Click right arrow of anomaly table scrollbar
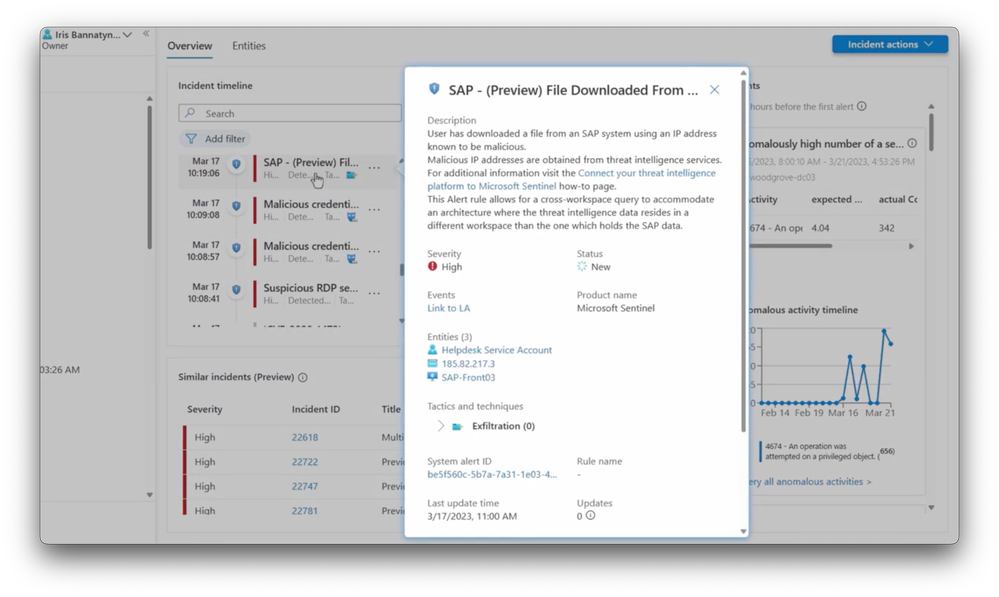 [x=911, y=246]
